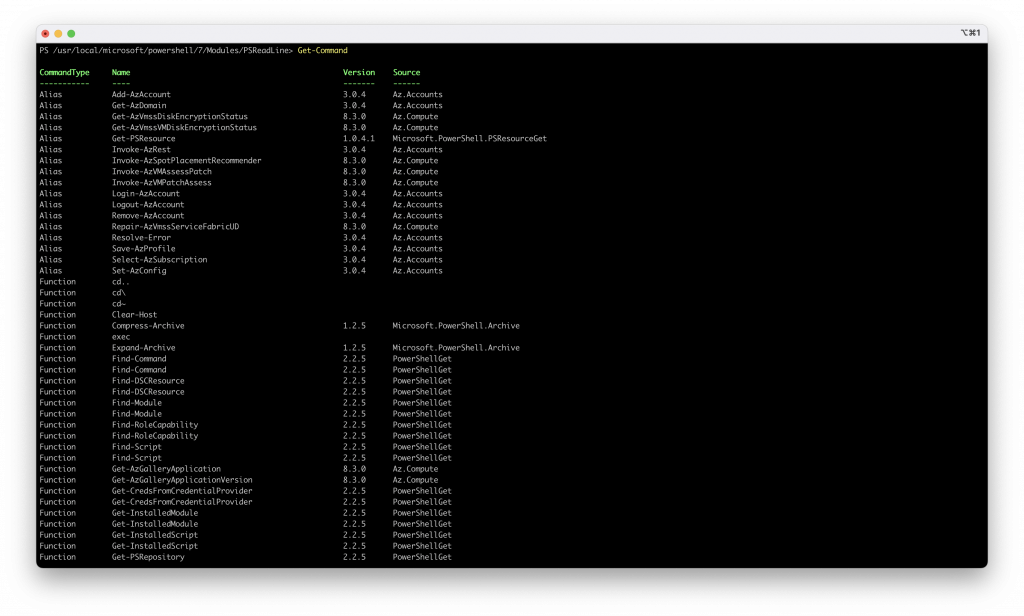Click the Version column header
Viewport: 1024px width, 616px height.
click(359, 73)
